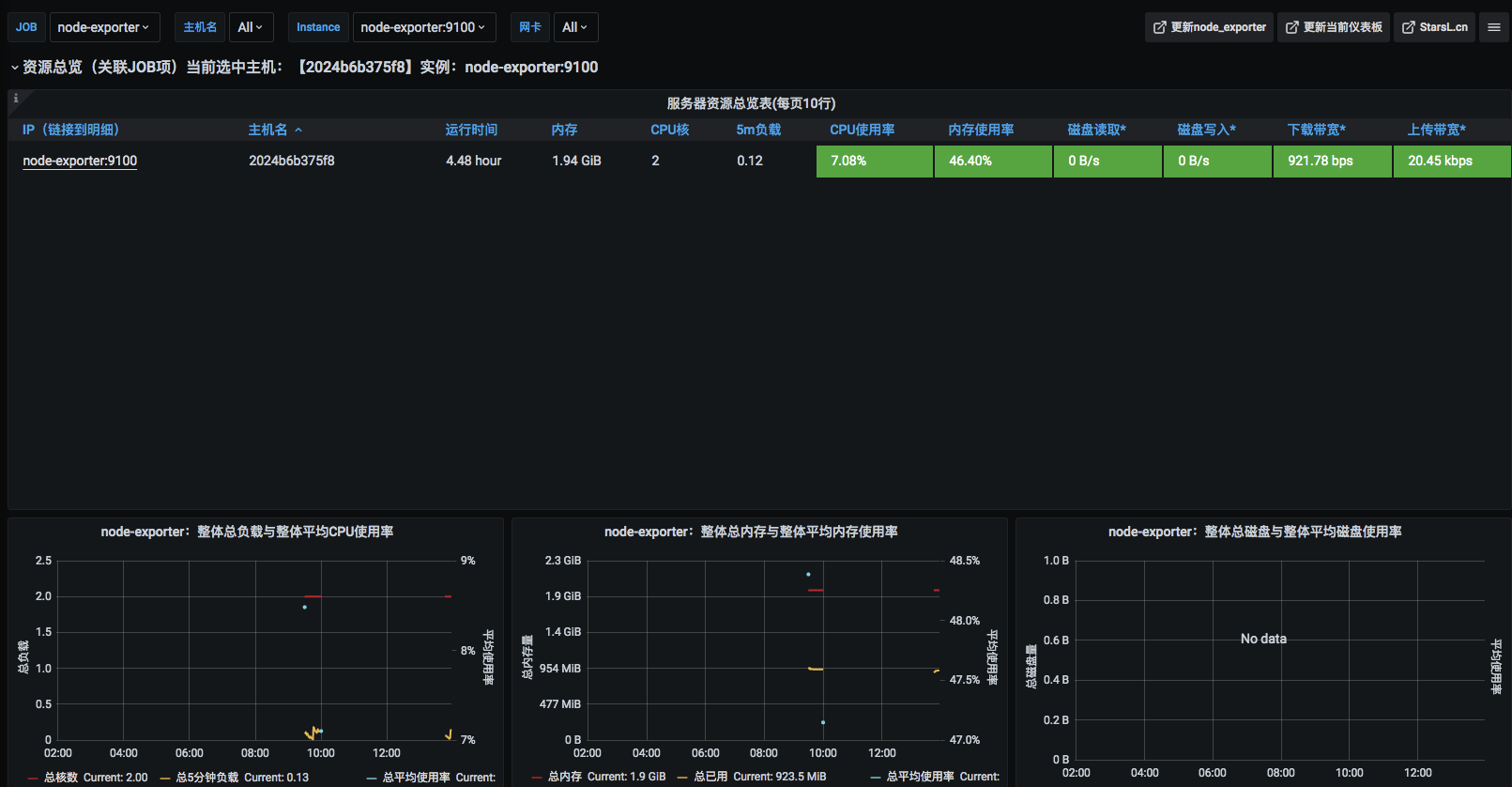Open the dashboard links hamburger menu
The image size is (1512, 787).
(x=1494, y=27)
